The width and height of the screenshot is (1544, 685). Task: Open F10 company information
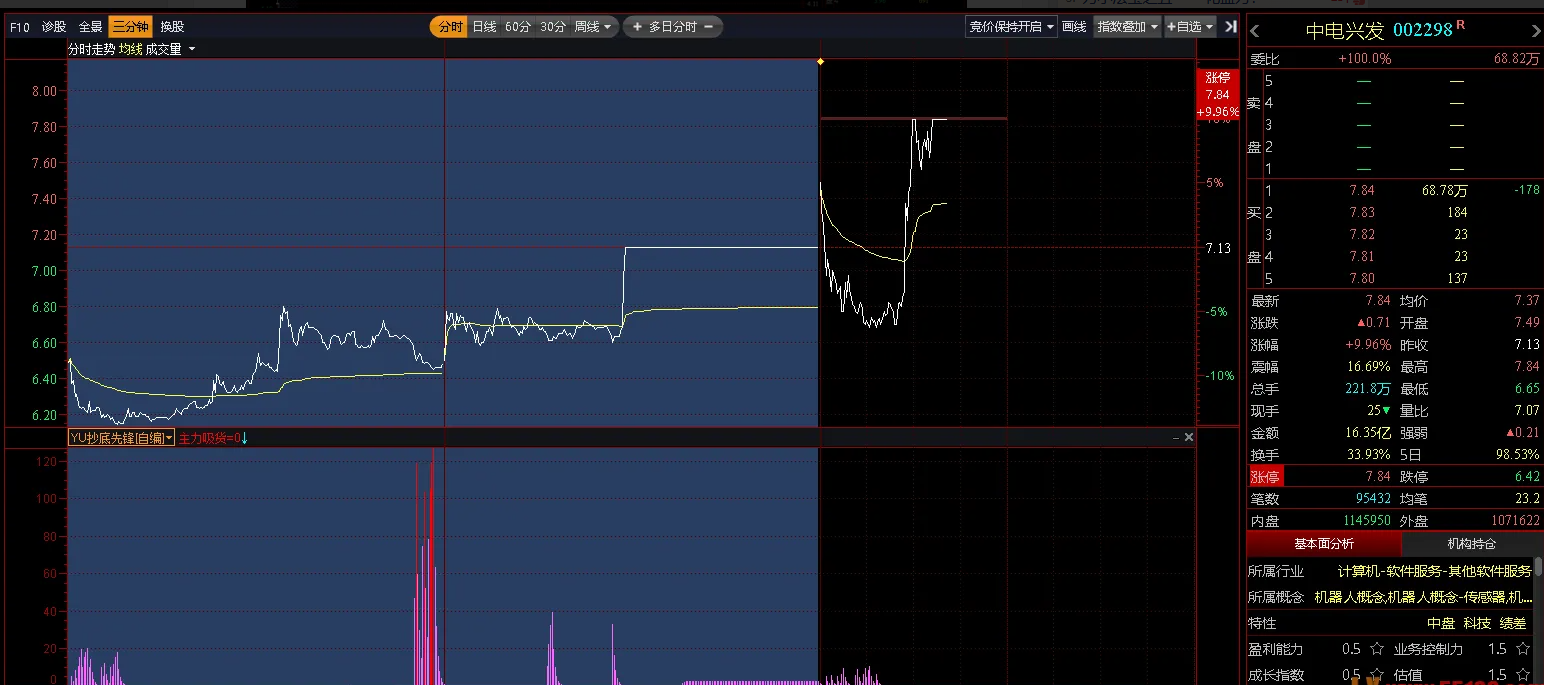[20, 27]
